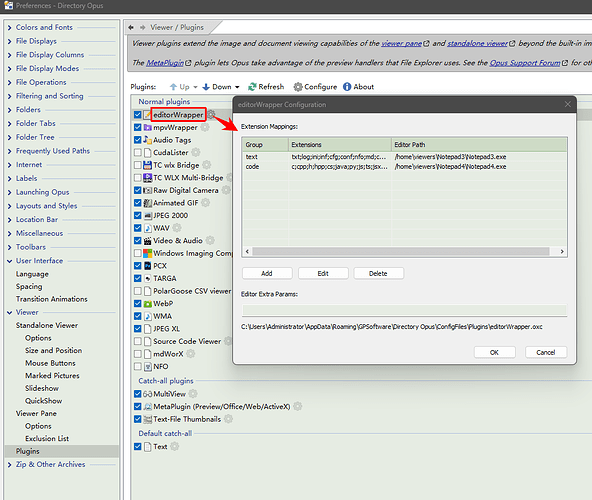The image size is (592, 500).
Task: Enable the CudaLister plugin checkbox
Action: point(138,153)
